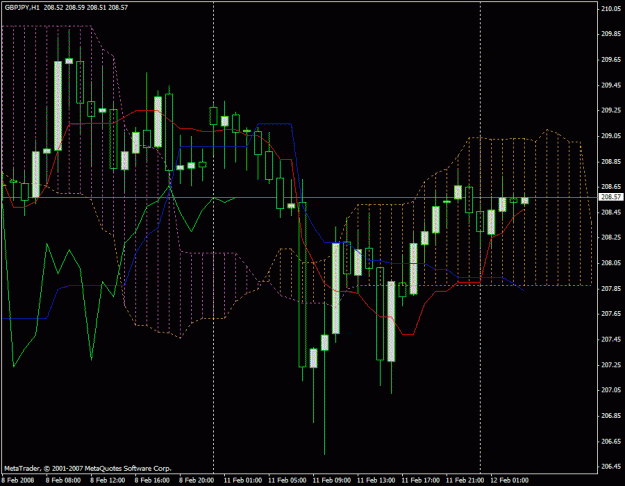Click the 11 Feb 05:00 time label
625x486 pixels.
point(287,480)
